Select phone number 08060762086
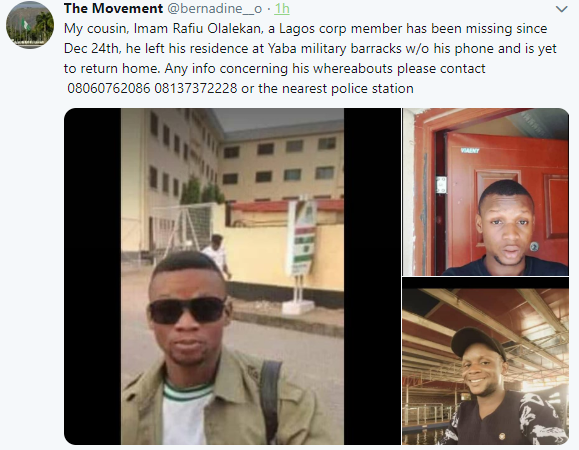The width and height of the screenshot is (579, 450). pos(109,89)
